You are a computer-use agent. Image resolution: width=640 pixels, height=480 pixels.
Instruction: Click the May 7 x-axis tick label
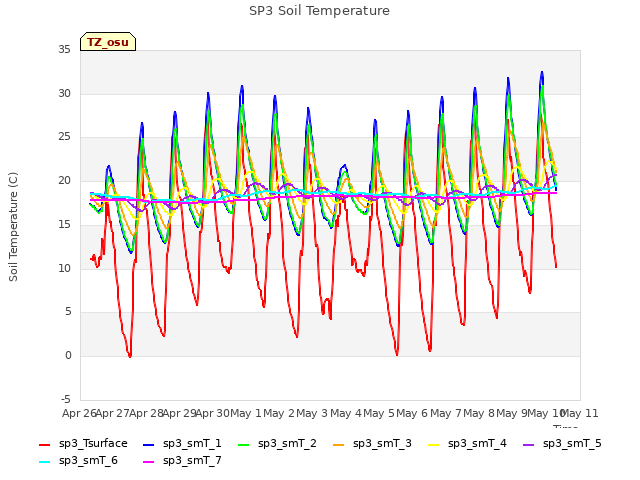pos(446,413)
